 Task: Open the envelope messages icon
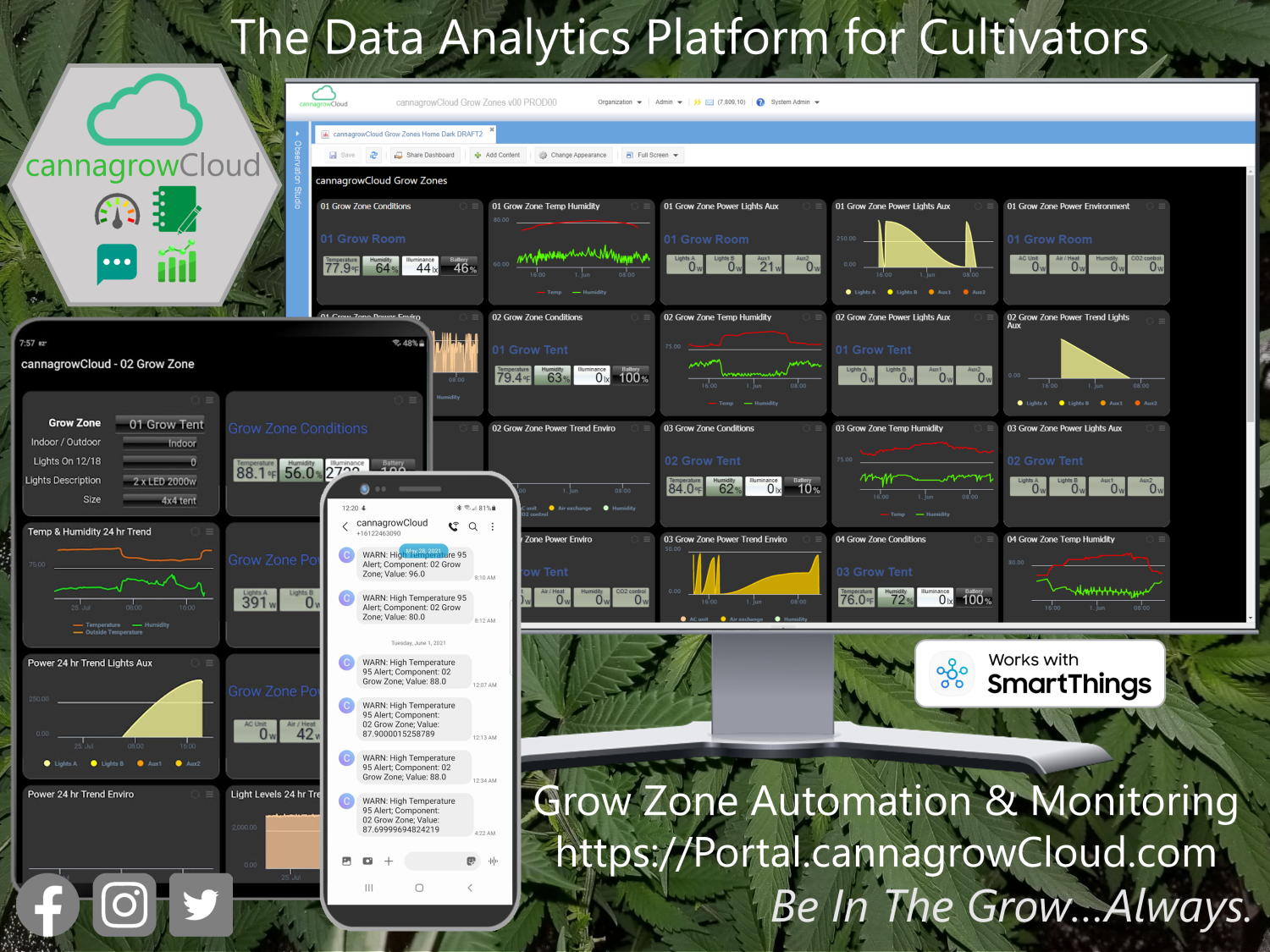pyautogui.click(x=710, y=102)
